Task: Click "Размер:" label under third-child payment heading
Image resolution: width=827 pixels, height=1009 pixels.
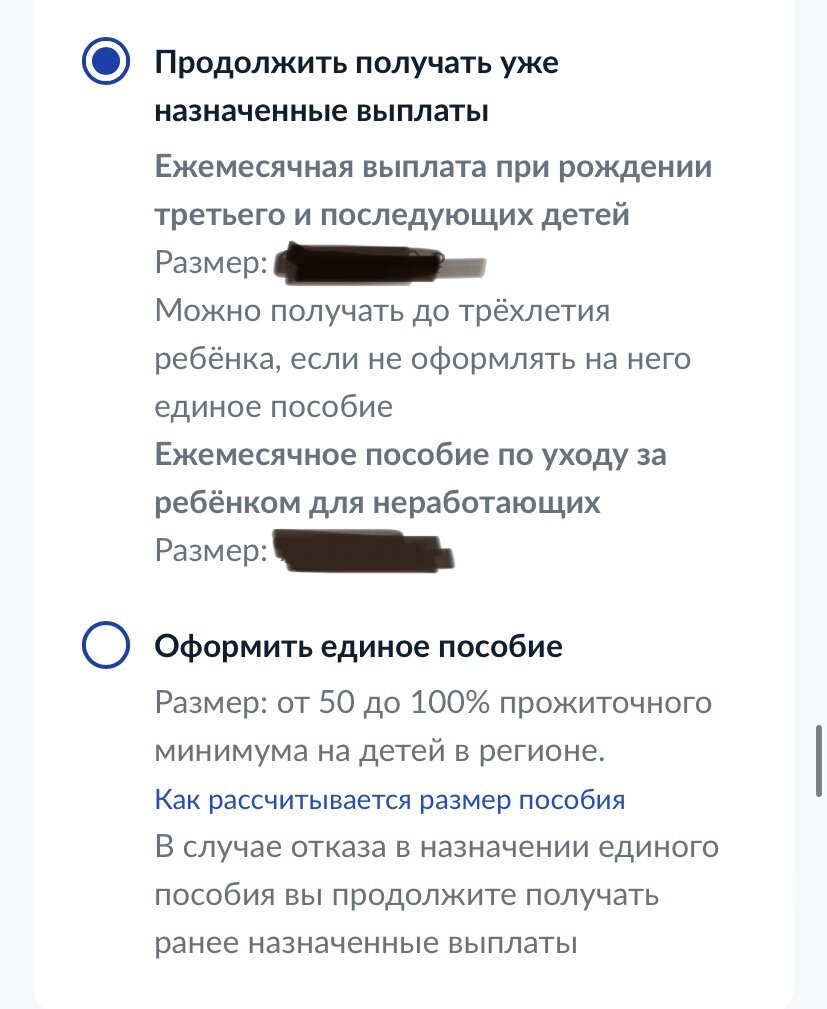Action: click(210, 263)
